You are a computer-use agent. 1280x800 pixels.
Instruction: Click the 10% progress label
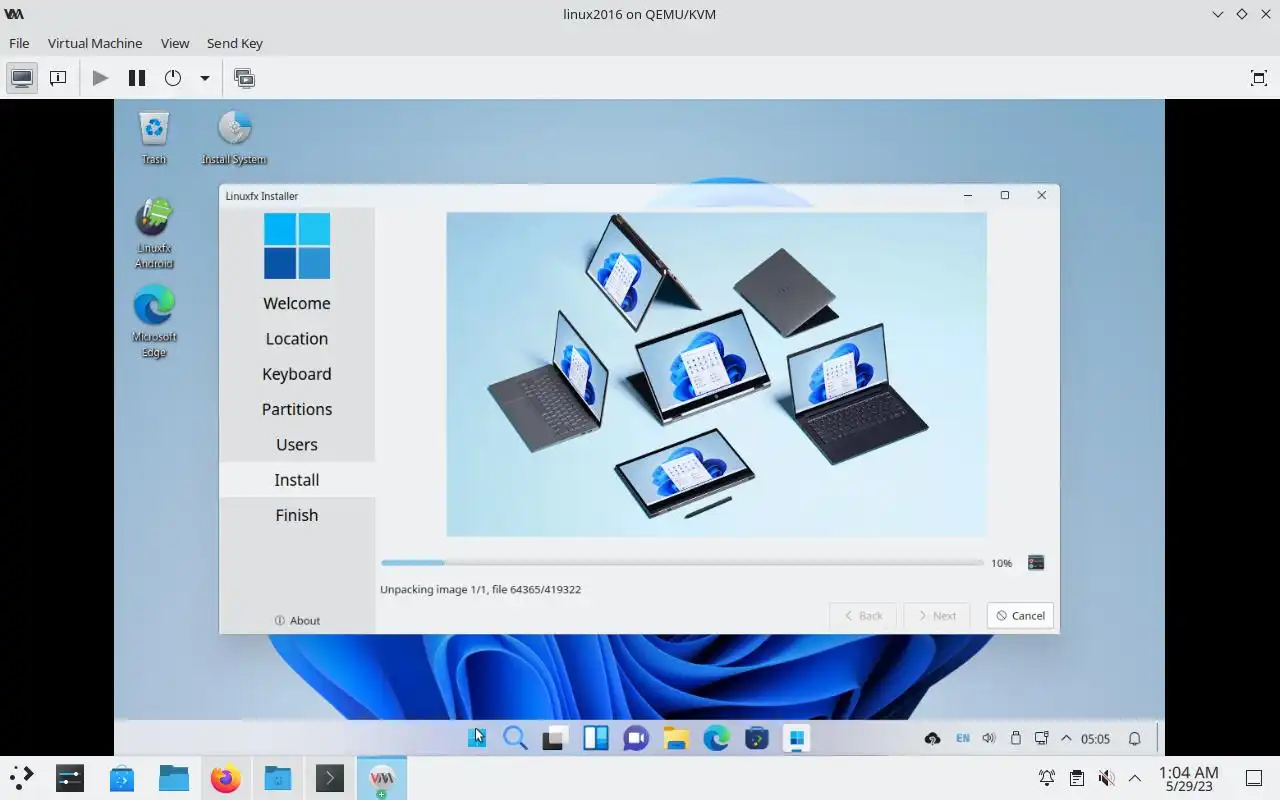[1001, 564]
